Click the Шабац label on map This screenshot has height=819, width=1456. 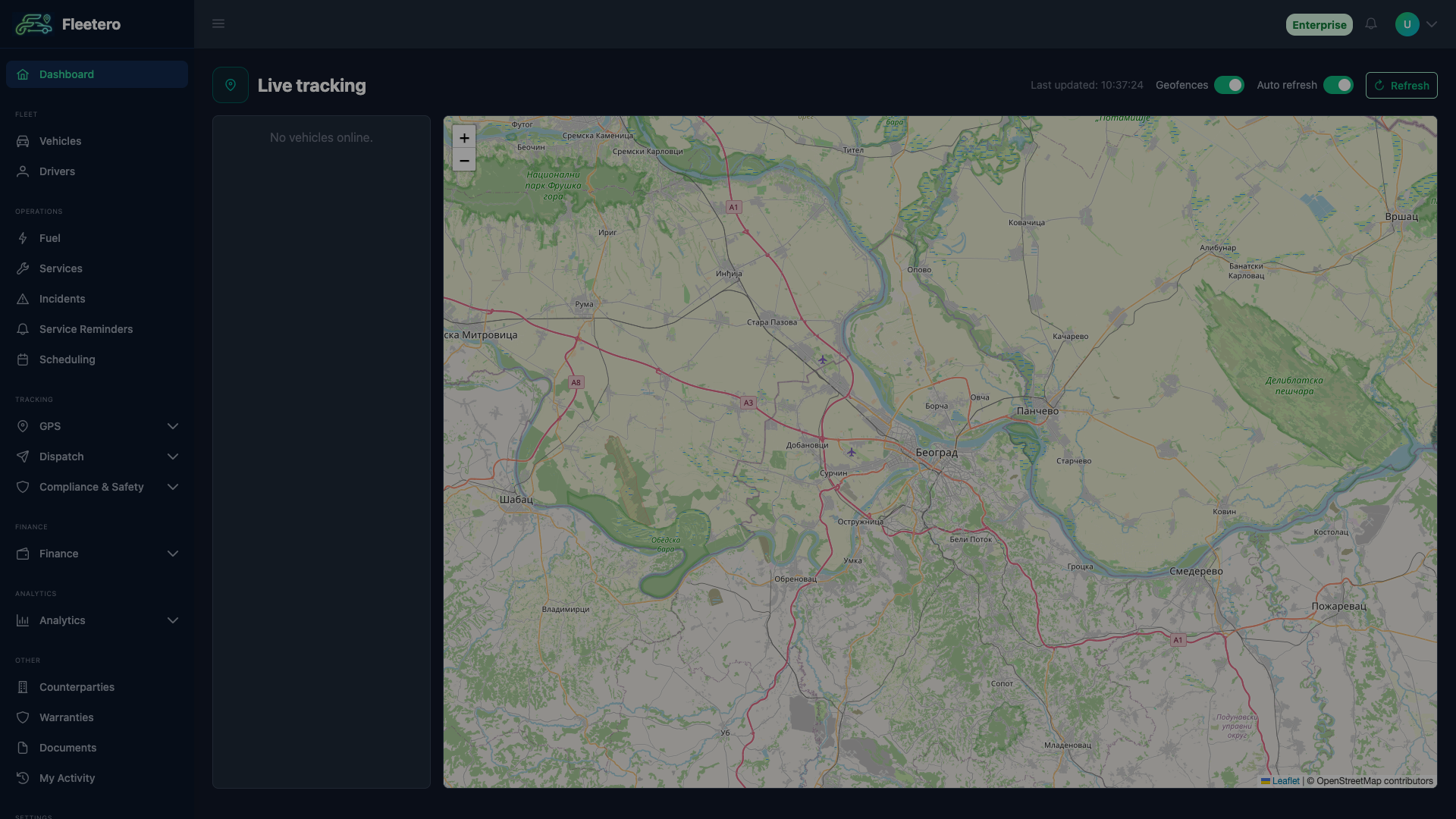(516, 500)
